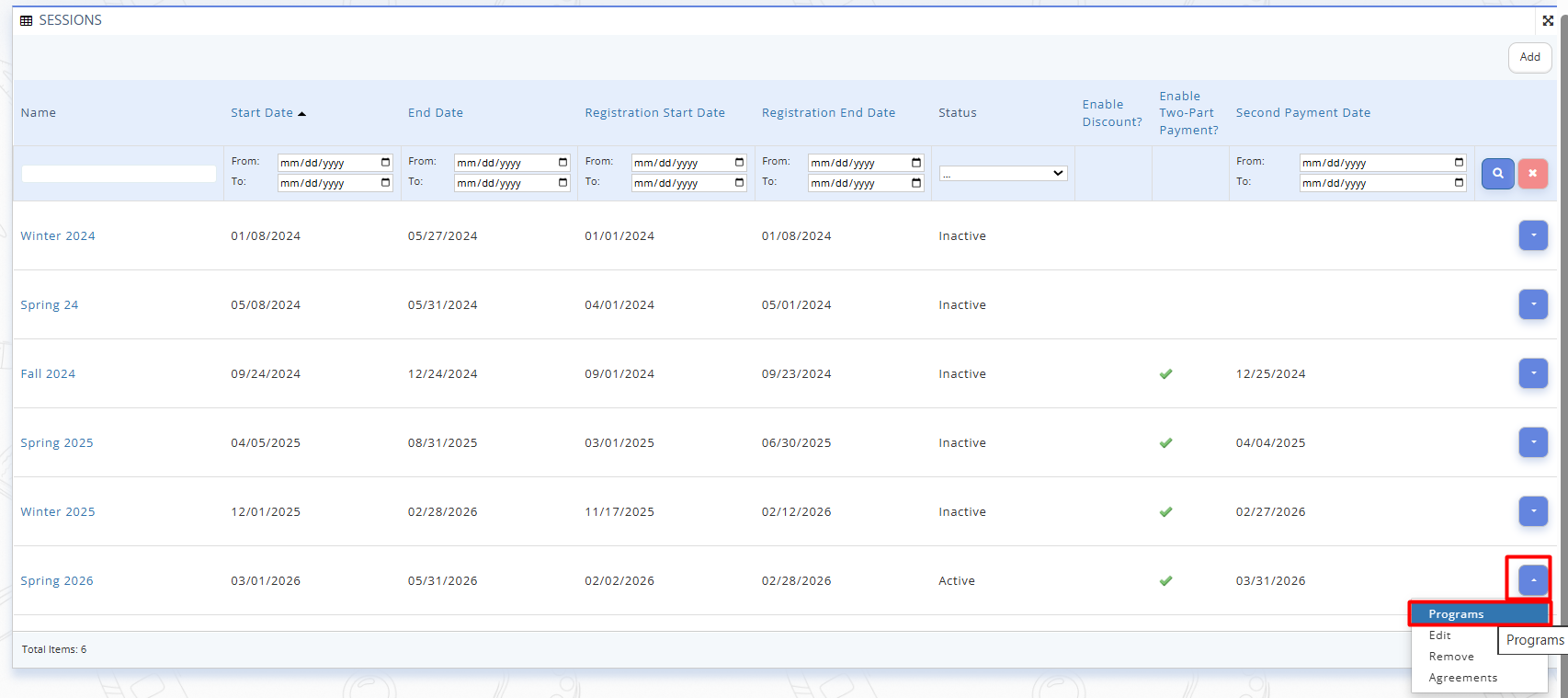The image size is (1568, 698).
Task: Collapse the Spring 2026 actions dropdown
Action: [1532, 580]
